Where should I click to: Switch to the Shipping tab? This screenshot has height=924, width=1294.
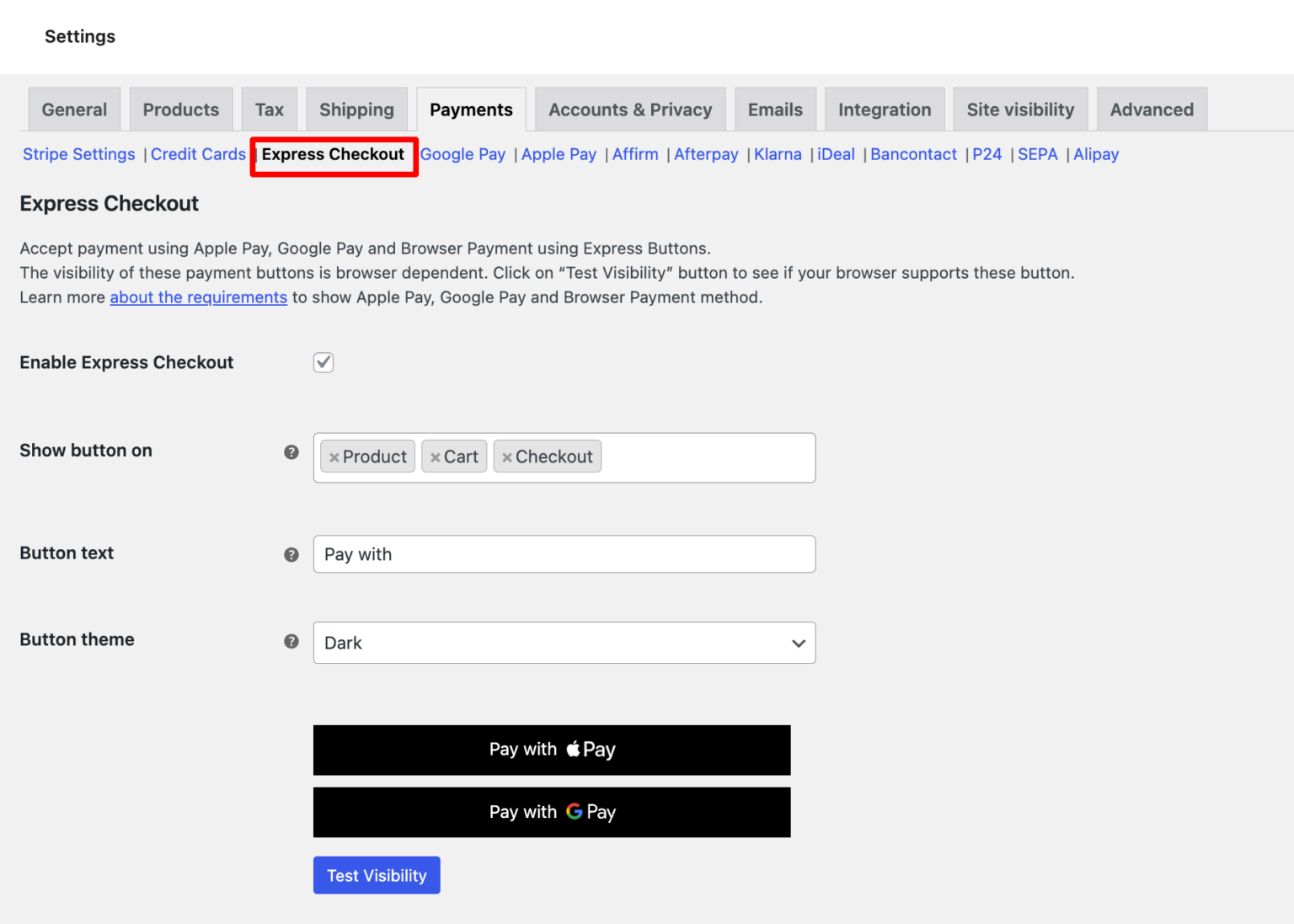point(356,109)
